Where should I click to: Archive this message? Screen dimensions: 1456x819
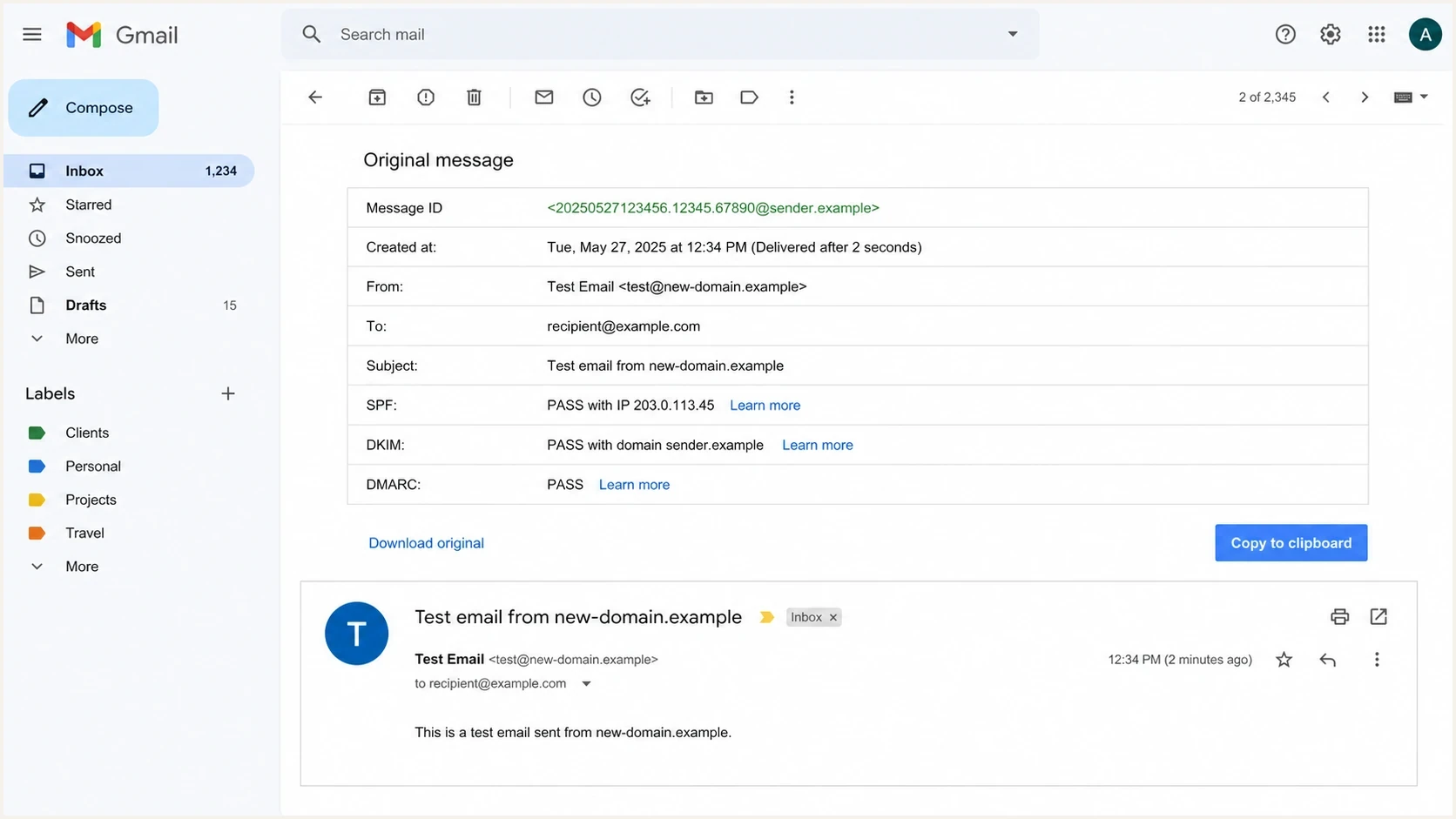pos(377,97)
